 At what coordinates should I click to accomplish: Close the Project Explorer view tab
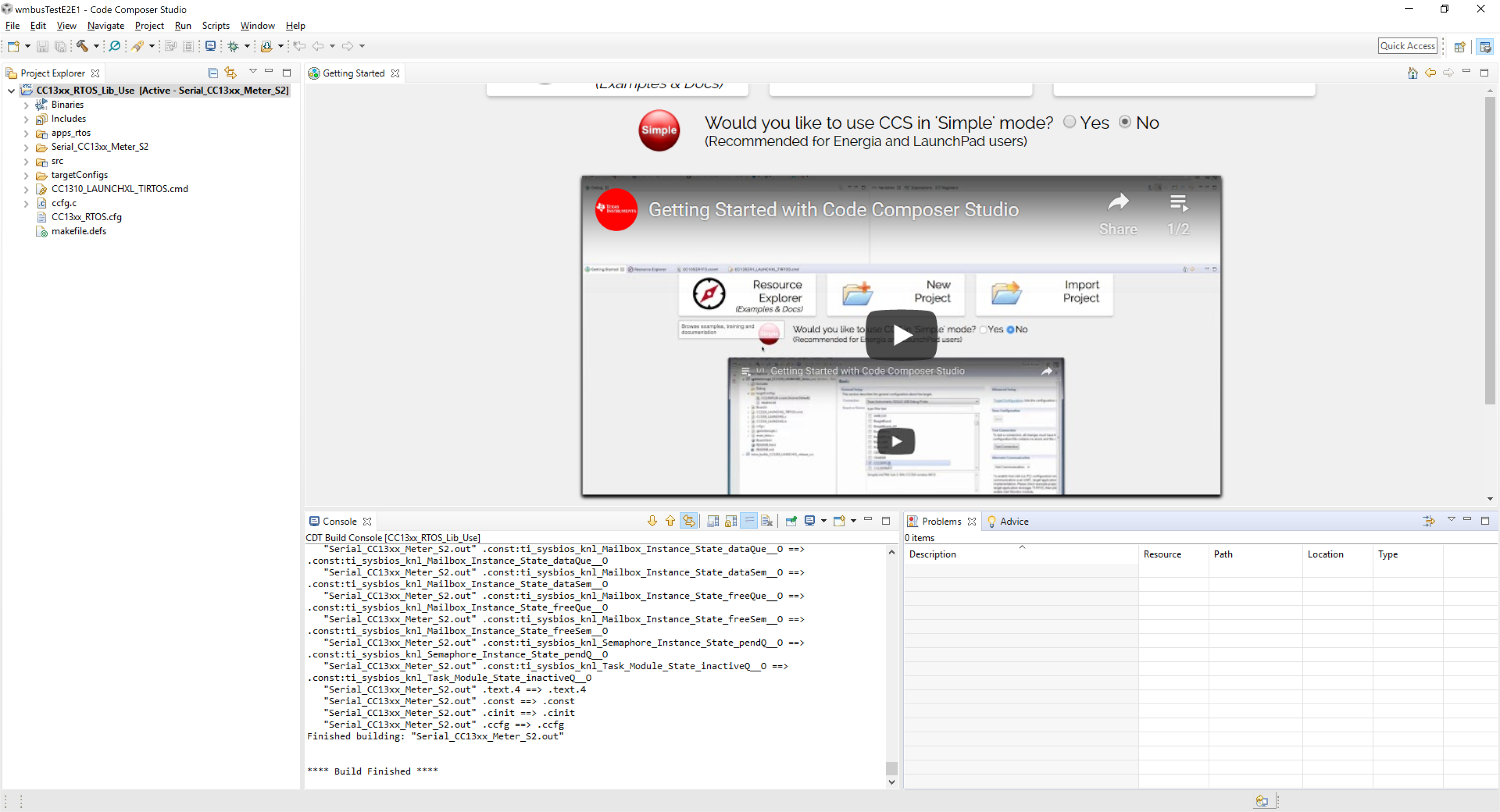coord(95,73)
